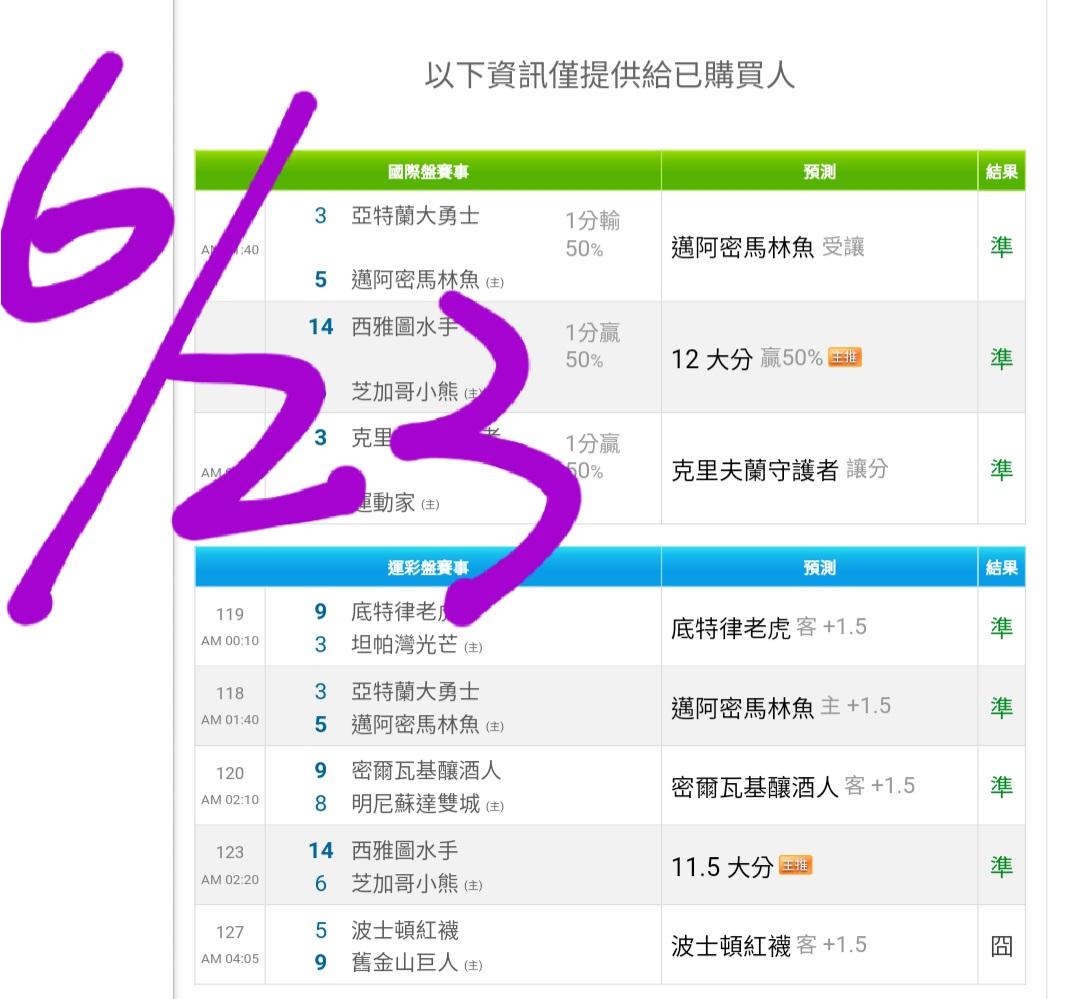
Task: Click 準 result for 克里夫蘭守護者 row
Action: (x=1001, y=470)
